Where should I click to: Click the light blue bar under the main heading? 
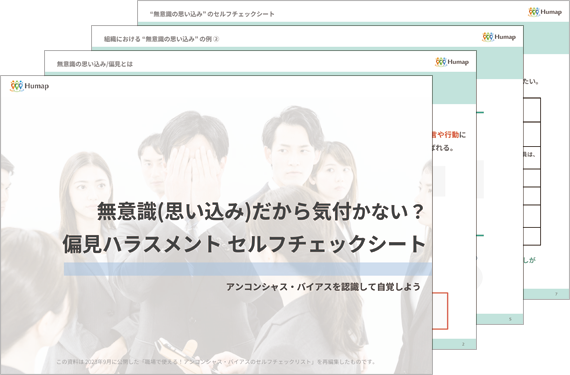point(248,269)
